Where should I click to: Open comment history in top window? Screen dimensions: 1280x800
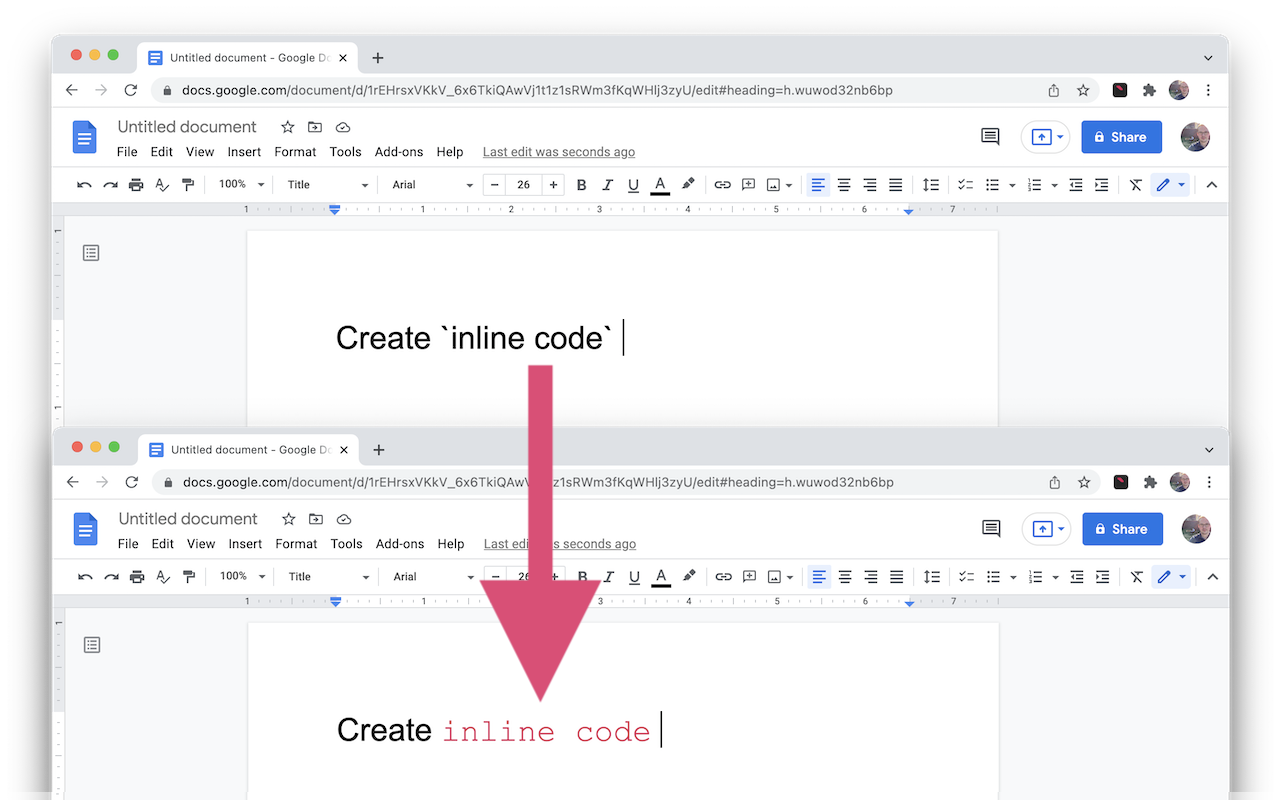point(990,137)
